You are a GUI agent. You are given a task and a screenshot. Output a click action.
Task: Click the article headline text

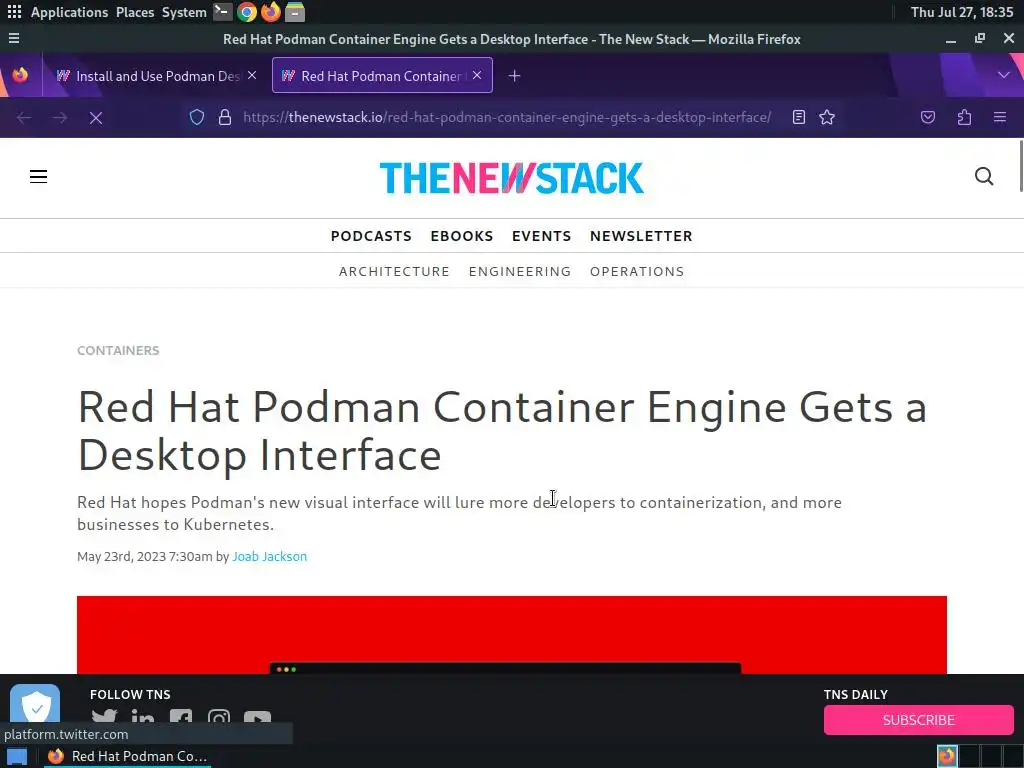coord(502,431)
